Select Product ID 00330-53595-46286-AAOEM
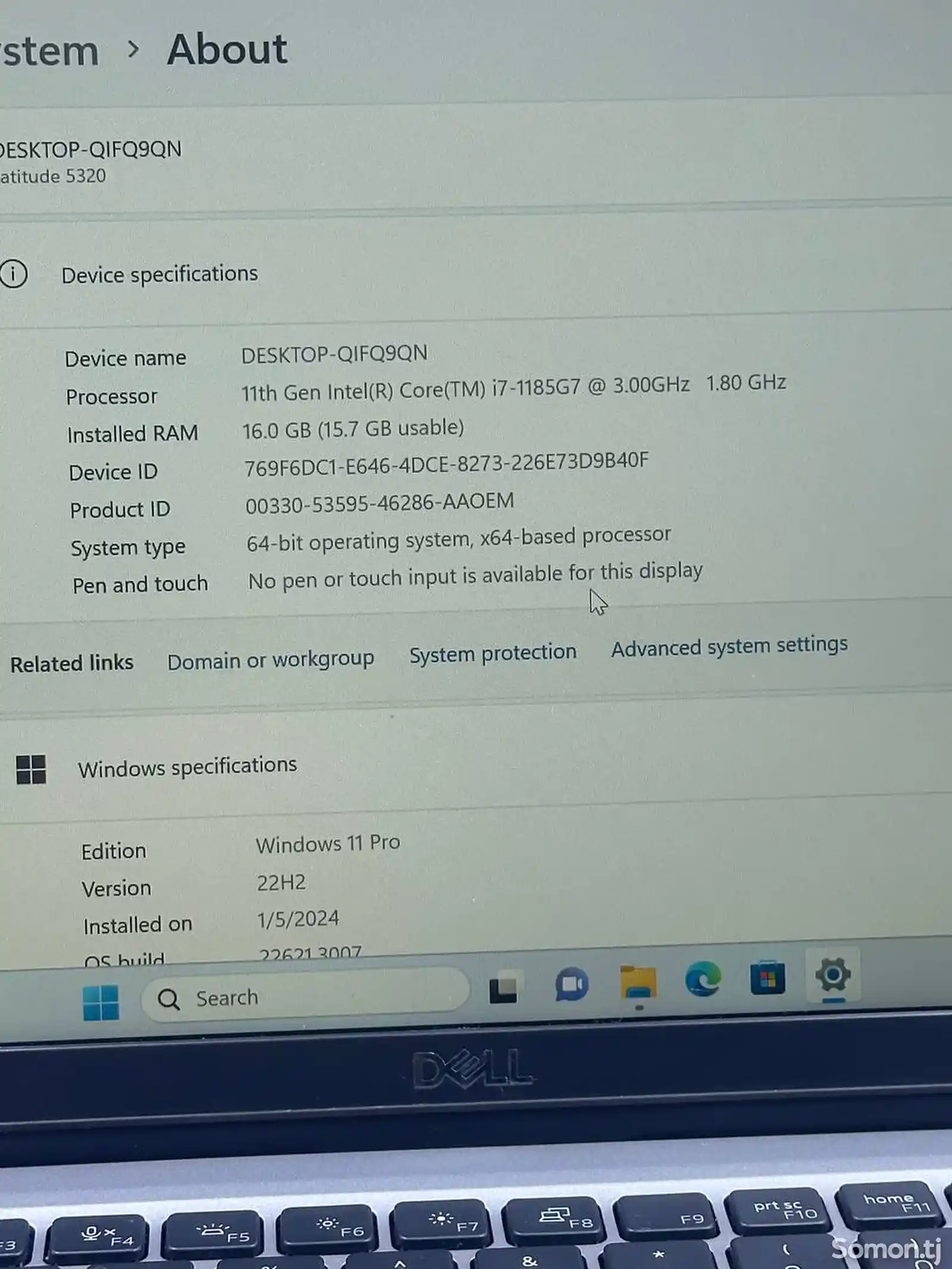Screen dimensions: 952x1269 [x=380, y=504]
